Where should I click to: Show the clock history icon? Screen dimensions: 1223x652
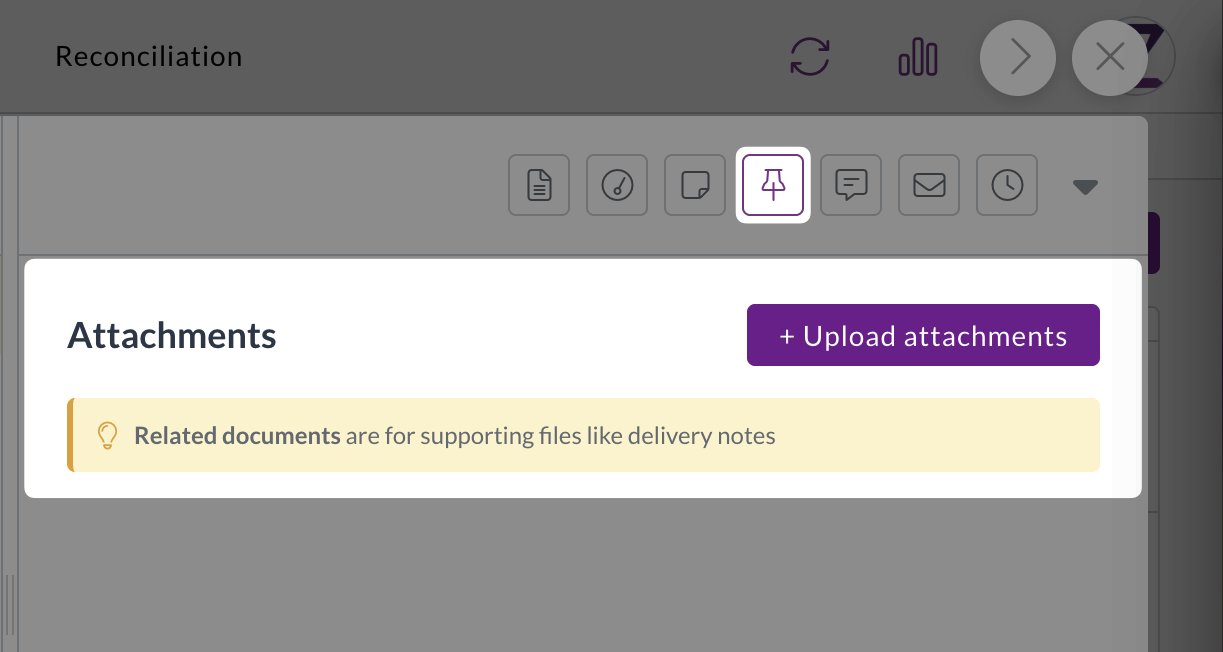coord(1007,185)
